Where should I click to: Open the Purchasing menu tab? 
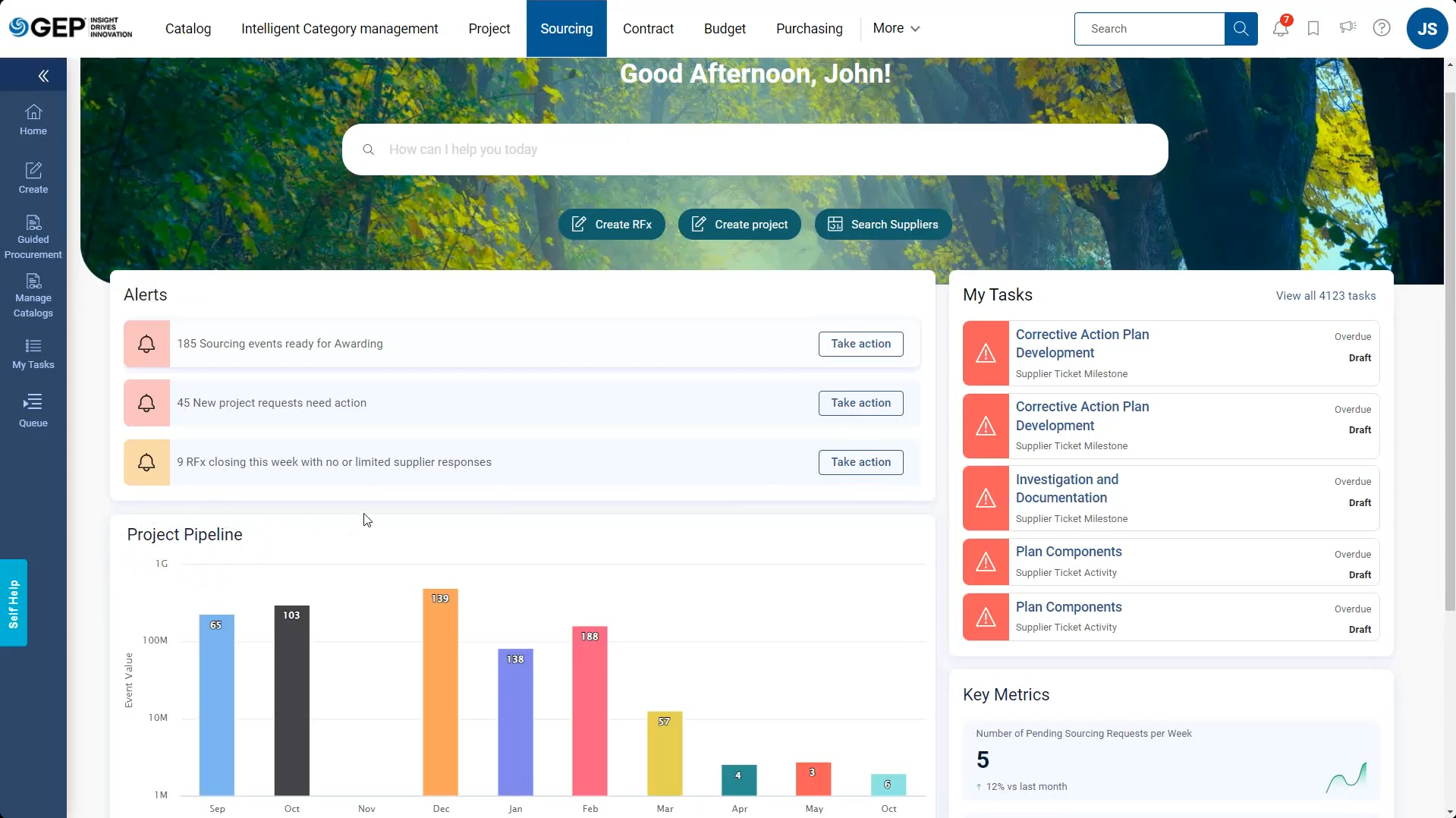pyautogui.click(x=809, y=29)
